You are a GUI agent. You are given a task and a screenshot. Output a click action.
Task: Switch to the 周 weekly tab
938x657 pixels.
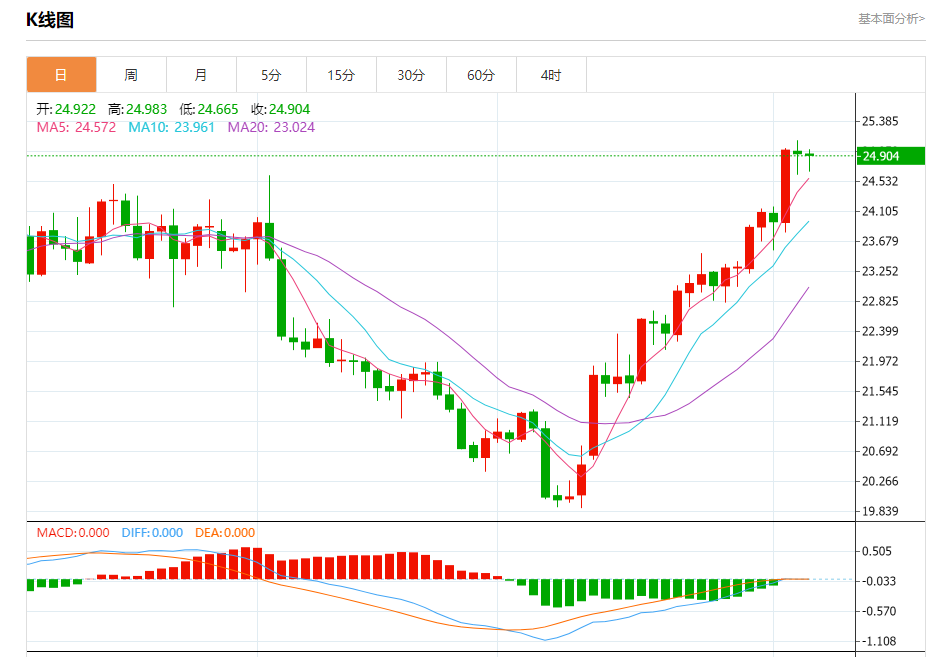coord(131,75)
